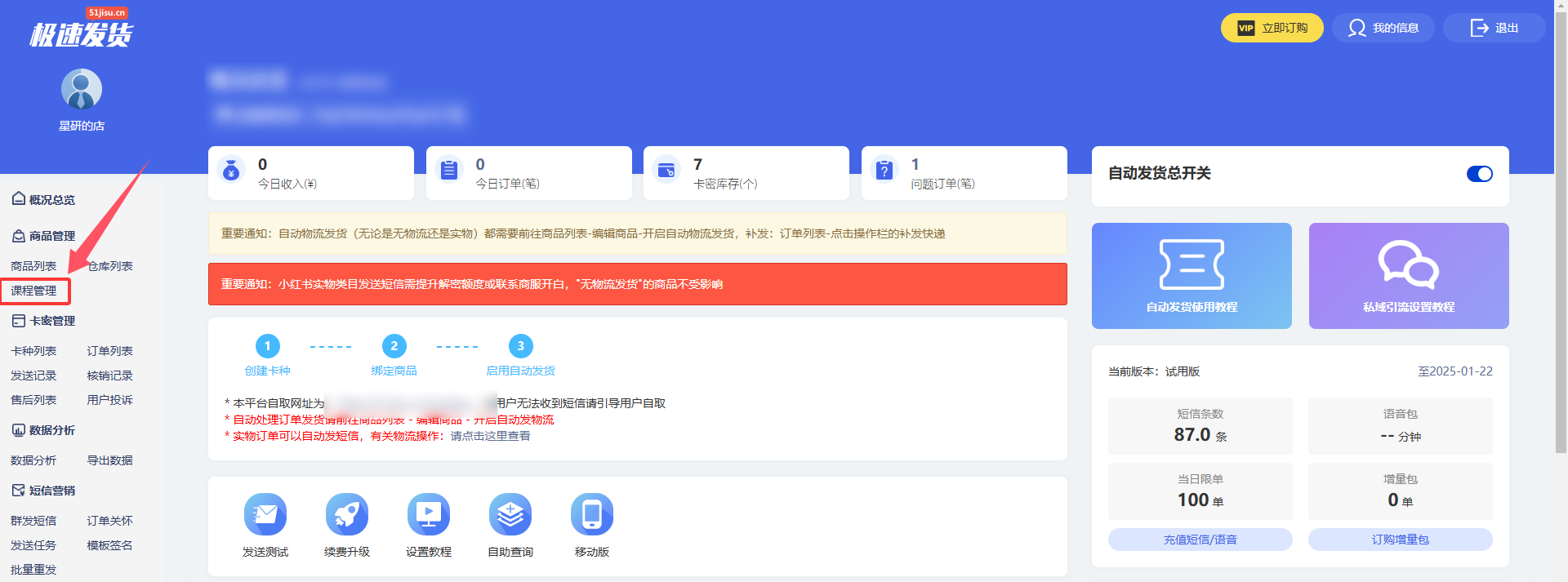Click the 我的信息 person icon
1568x582 pixels.
click(x=1356, y=28)
